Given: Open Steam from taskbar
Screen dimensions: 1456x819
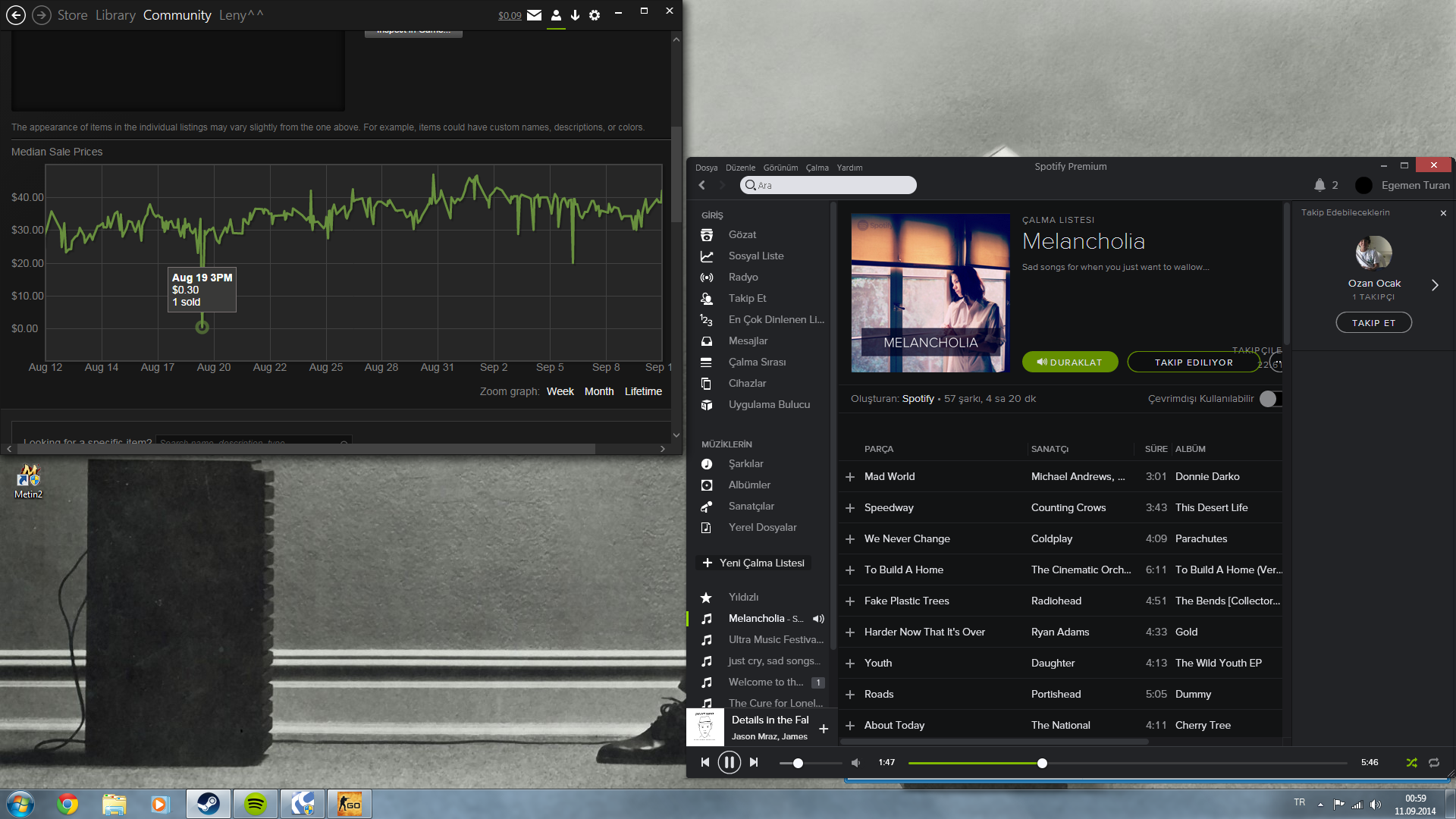Looking at the screenshot, I should click(x=209, y=804).
